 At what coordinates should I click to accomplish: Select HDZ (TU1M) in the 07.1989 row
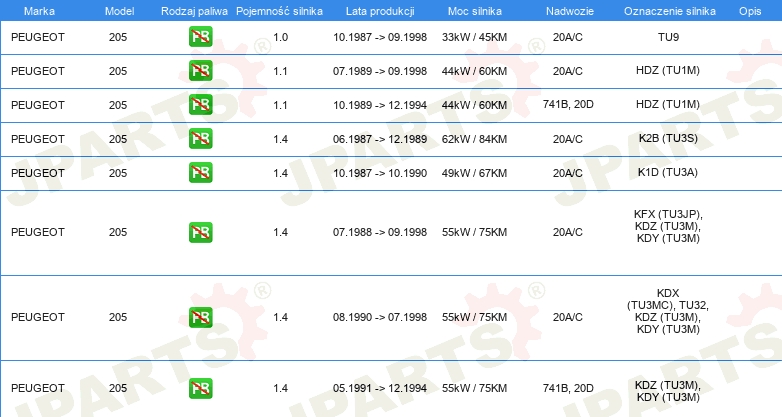668,70
